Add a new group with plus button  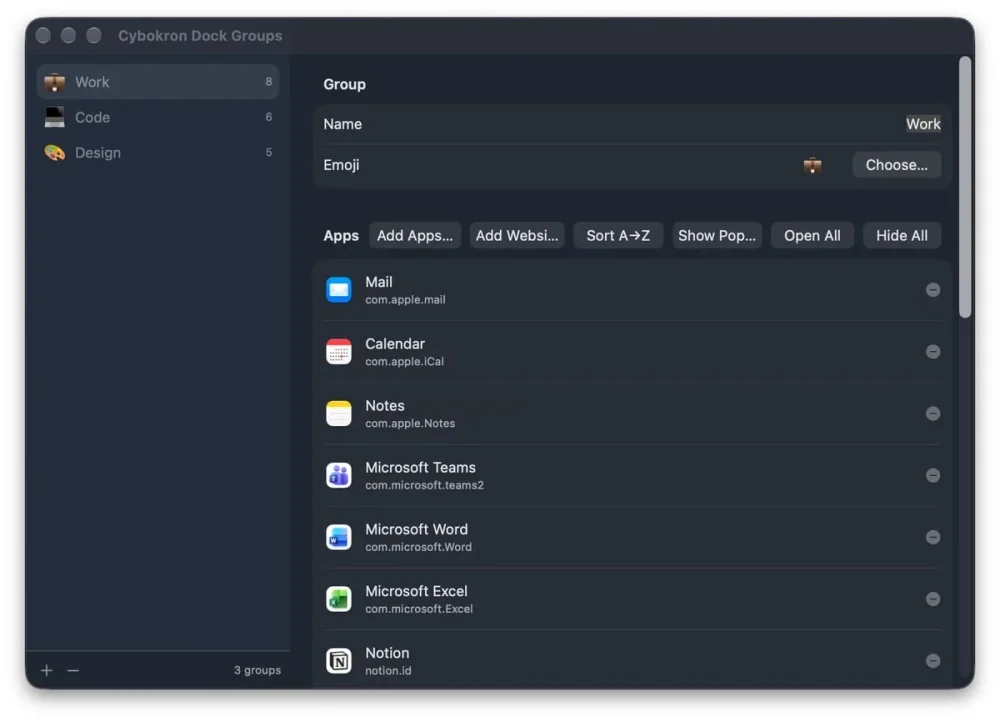pyautogui.click(x=47, y=670)
